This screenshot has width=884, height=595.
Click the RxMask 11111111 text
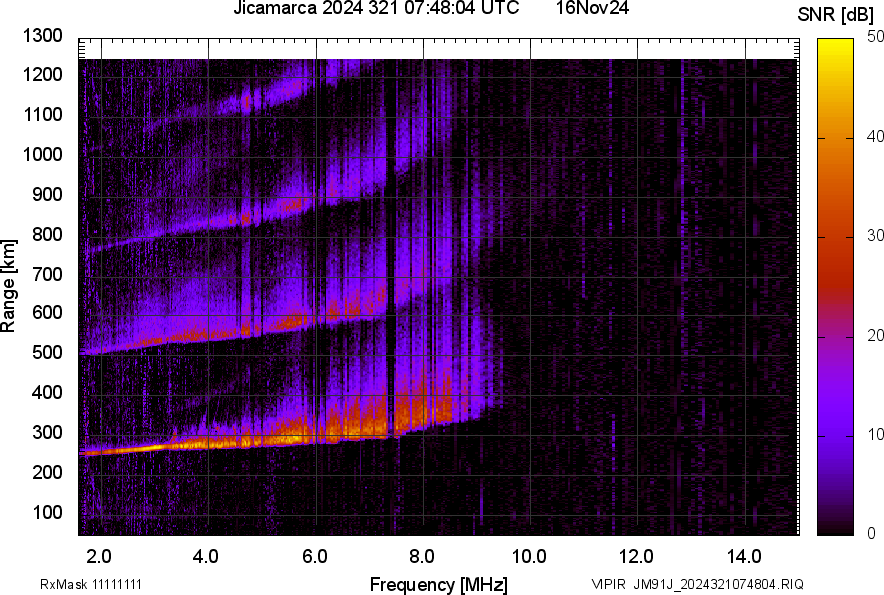click(x=91, y=584)
